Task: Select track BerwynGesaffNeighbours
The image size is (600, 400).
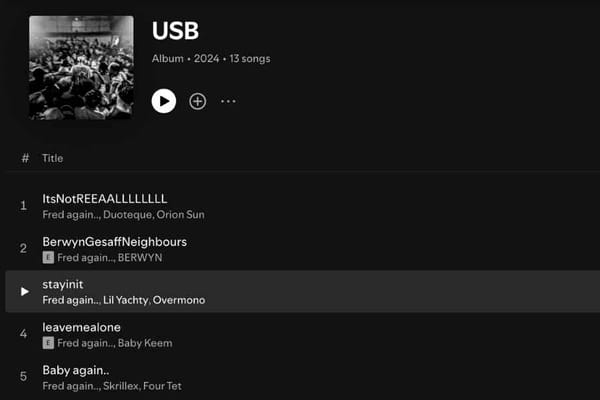Action: 114,242
